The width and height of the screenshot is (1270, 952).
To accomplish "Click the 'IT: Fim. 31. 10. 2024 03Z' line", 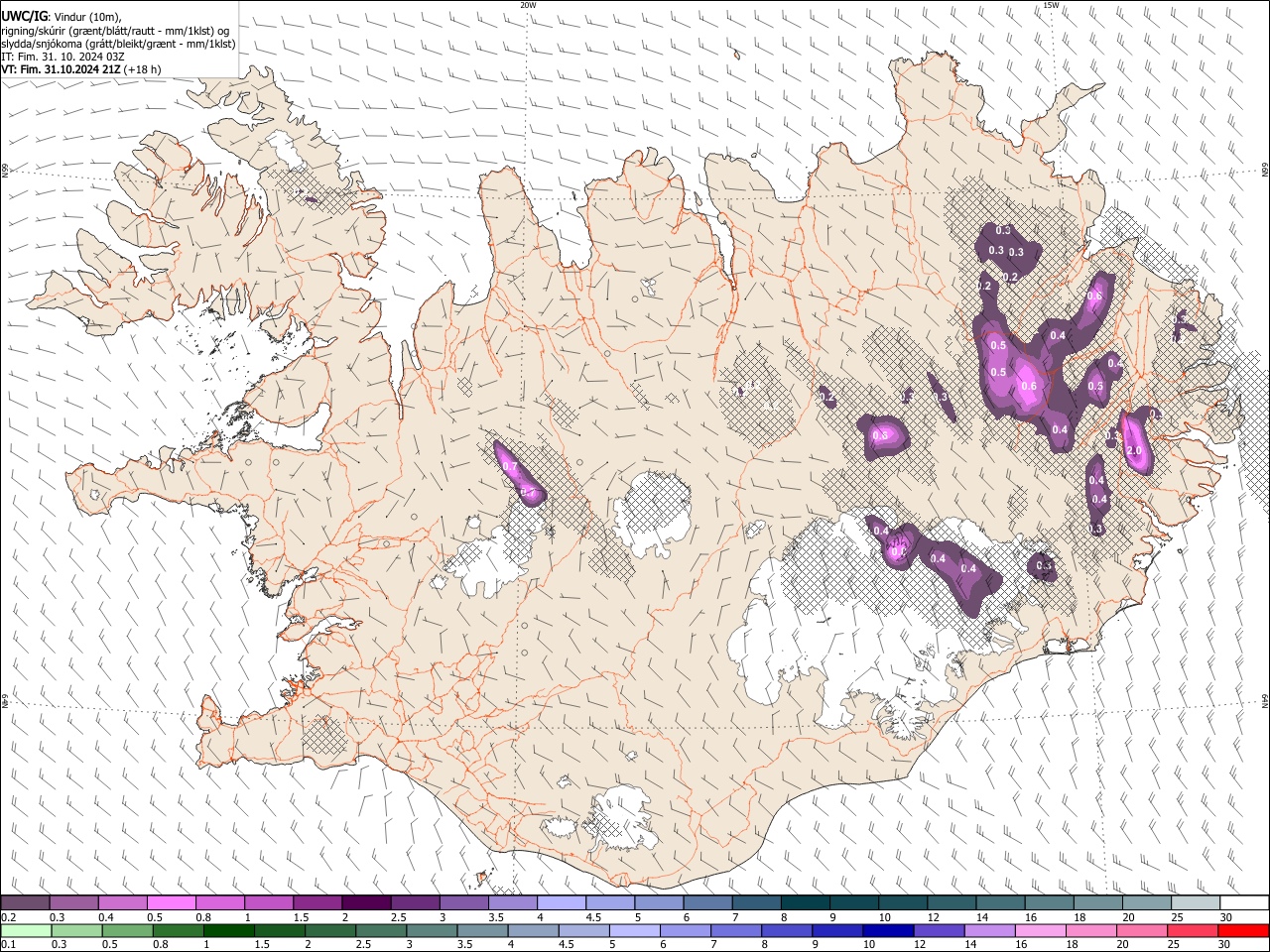I will tap(63, 57).
